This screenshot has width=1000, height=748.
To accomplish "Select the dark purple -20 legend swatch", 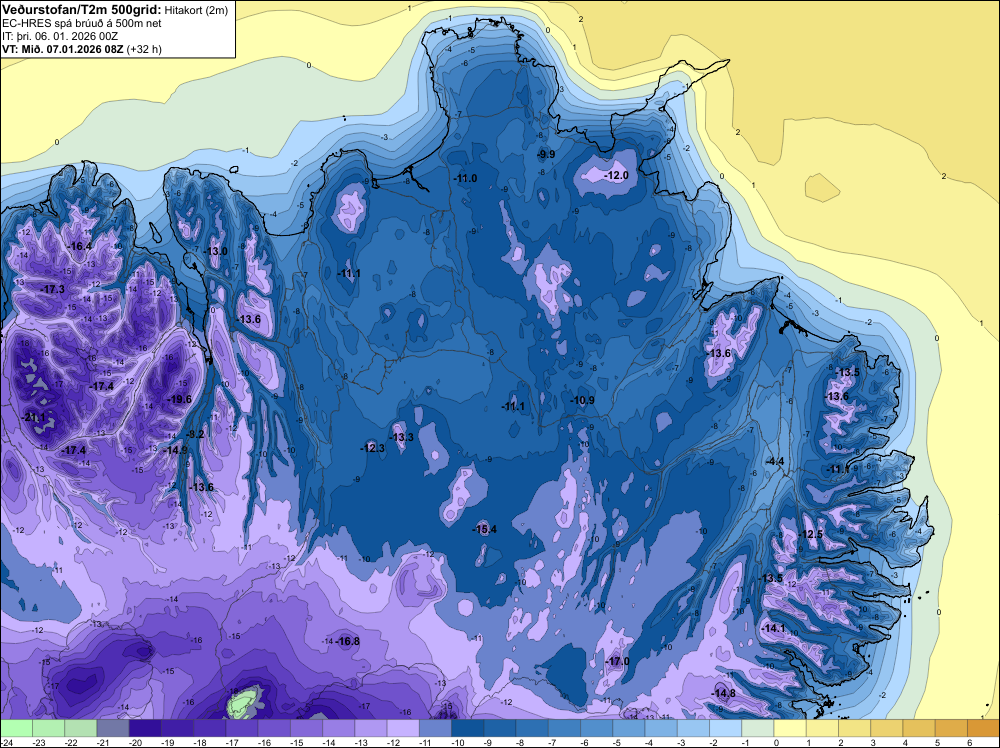I will coord(145,728).
